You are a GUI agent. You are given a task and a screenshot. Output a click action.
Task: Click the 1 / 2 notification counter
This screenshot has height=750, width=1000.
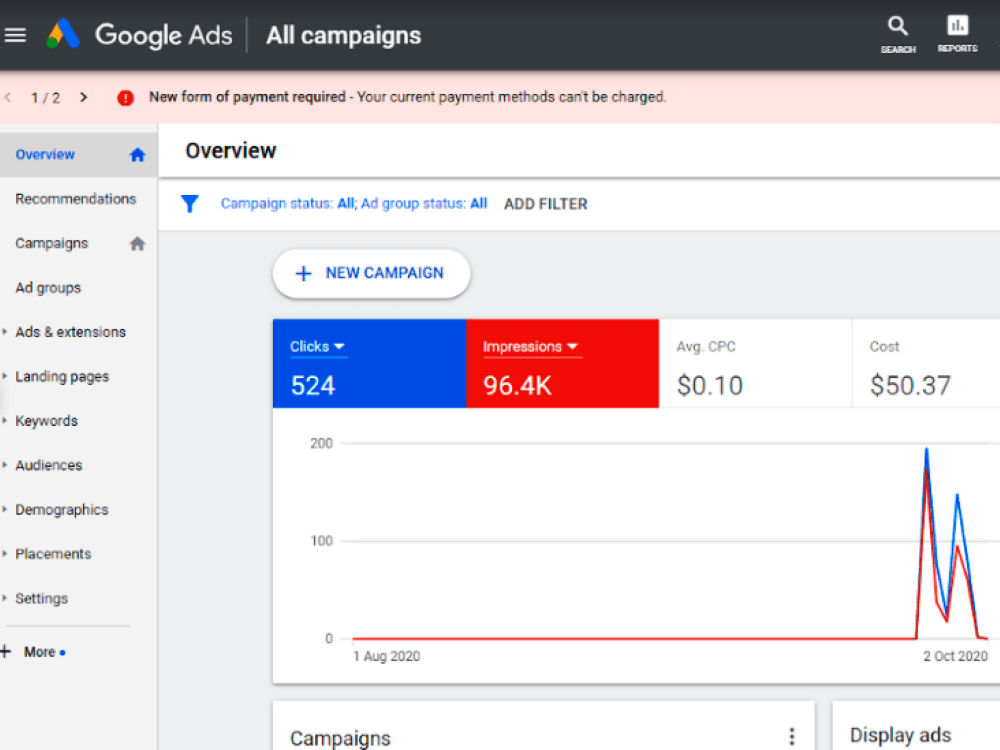pos(45,98)
